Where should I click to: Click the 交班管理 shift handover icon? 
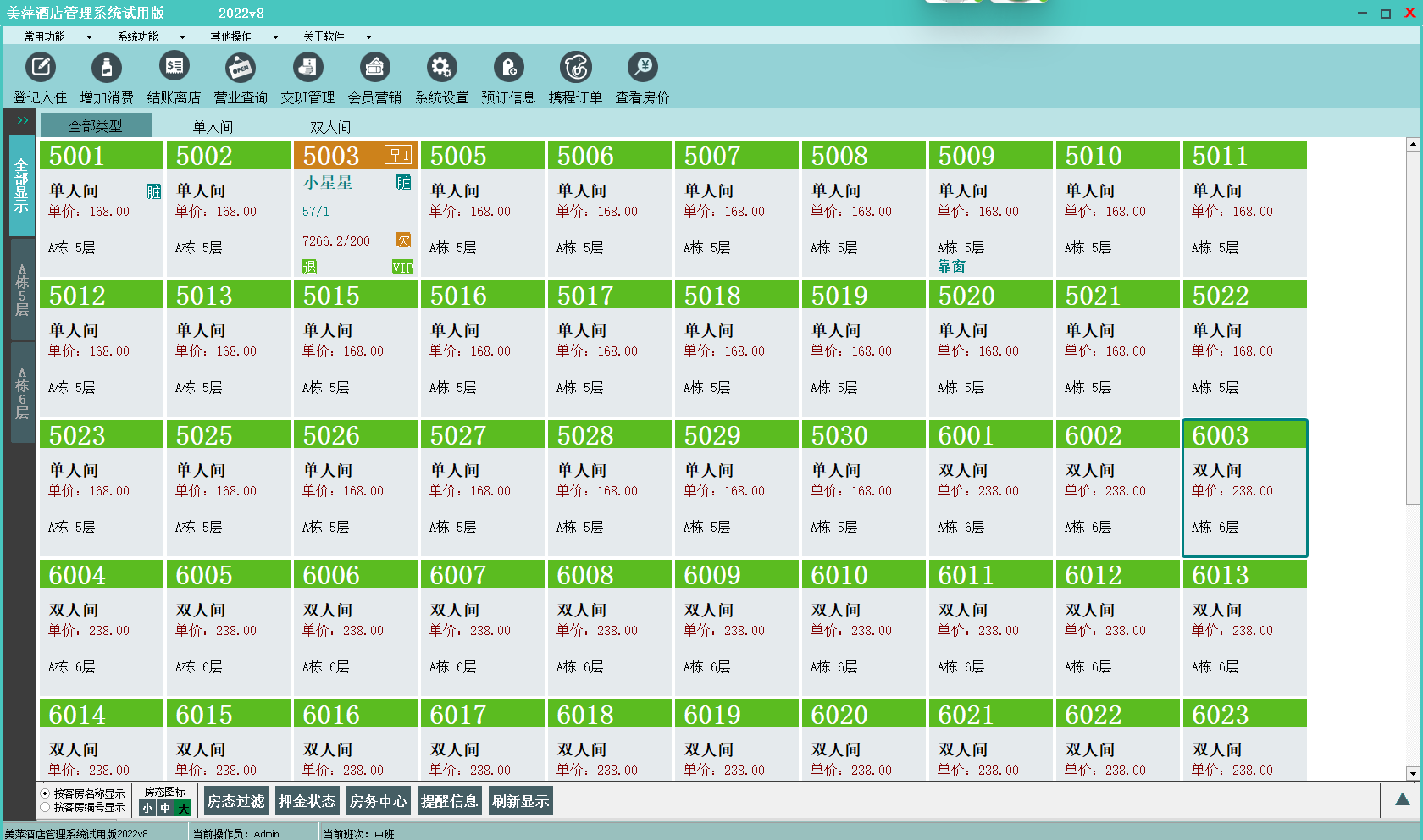(307, 68)
